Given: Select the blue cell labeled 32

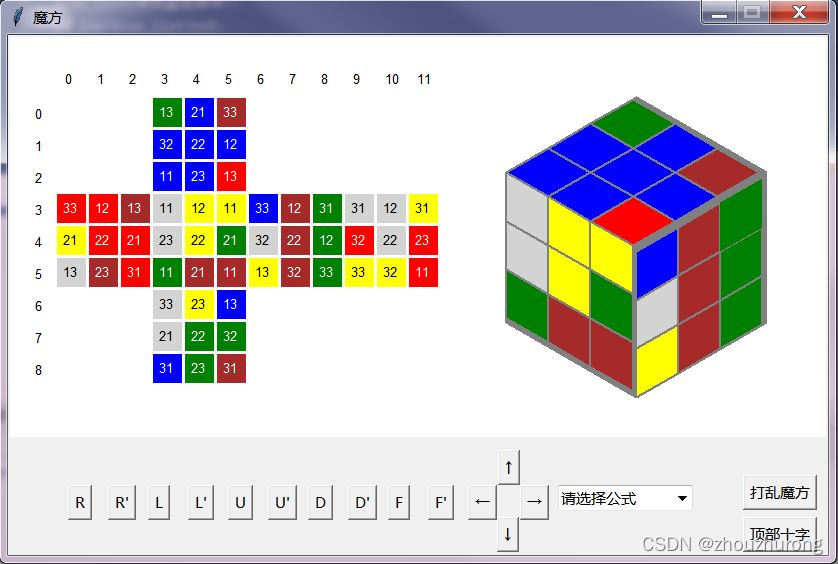Looking at the screenshot, I should pos(167,144).
